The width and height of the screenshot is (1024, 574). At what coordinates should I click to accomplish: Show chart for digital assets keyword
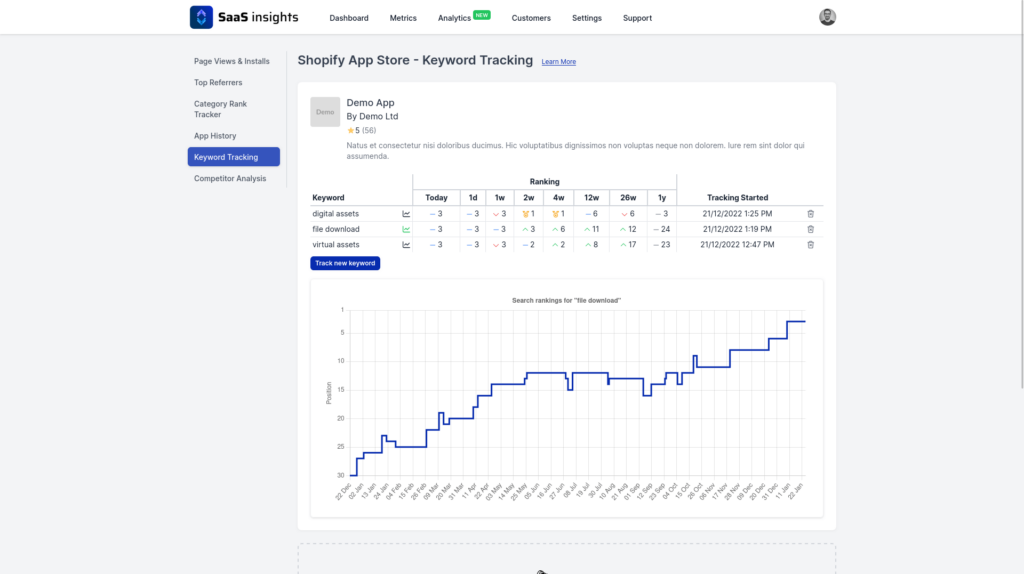(406, 214)
